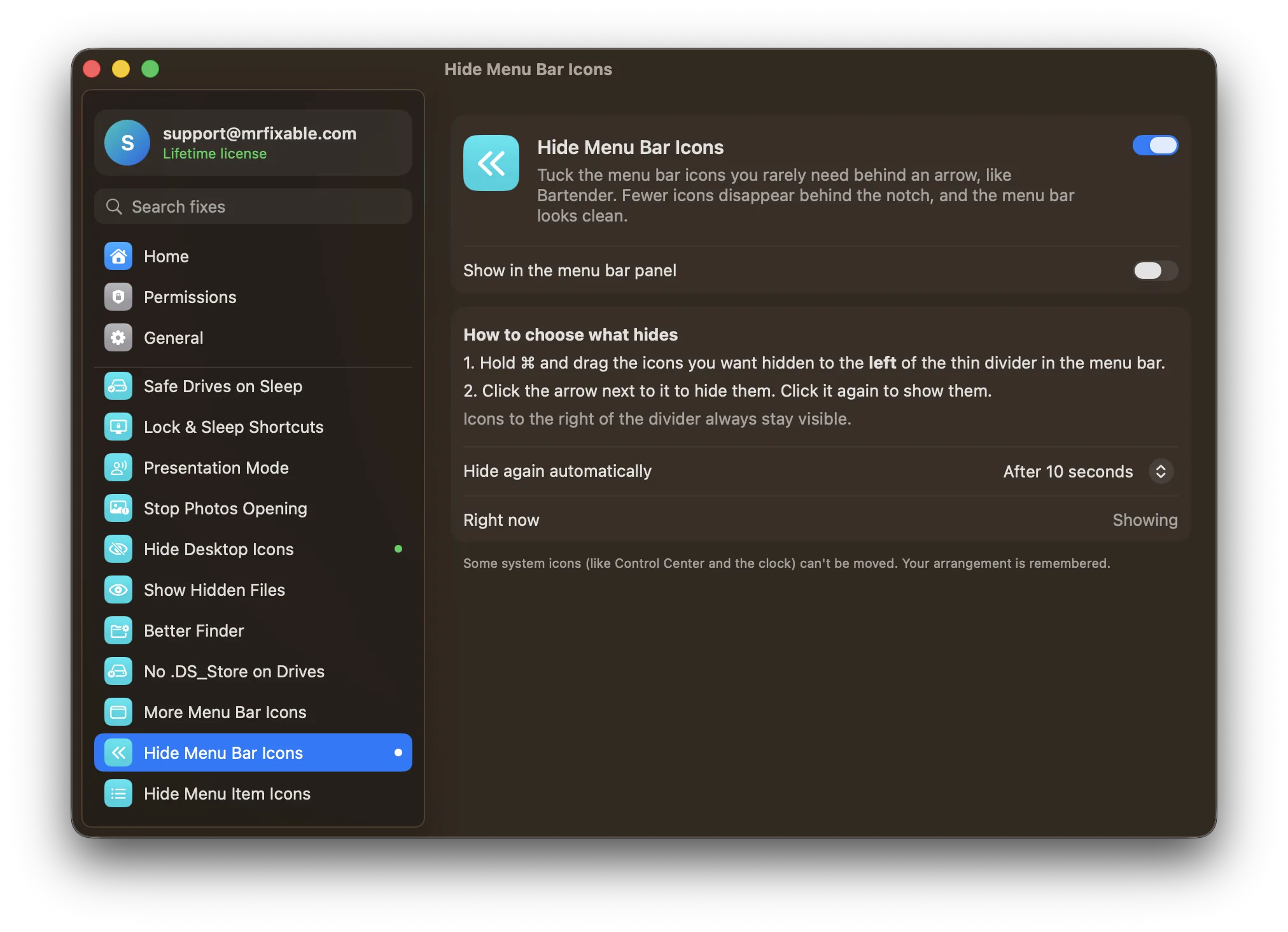This screenshot has width=1288, height=932.
Task: Click the Safe Drives on Sleep icon
Action: (118, 386)
